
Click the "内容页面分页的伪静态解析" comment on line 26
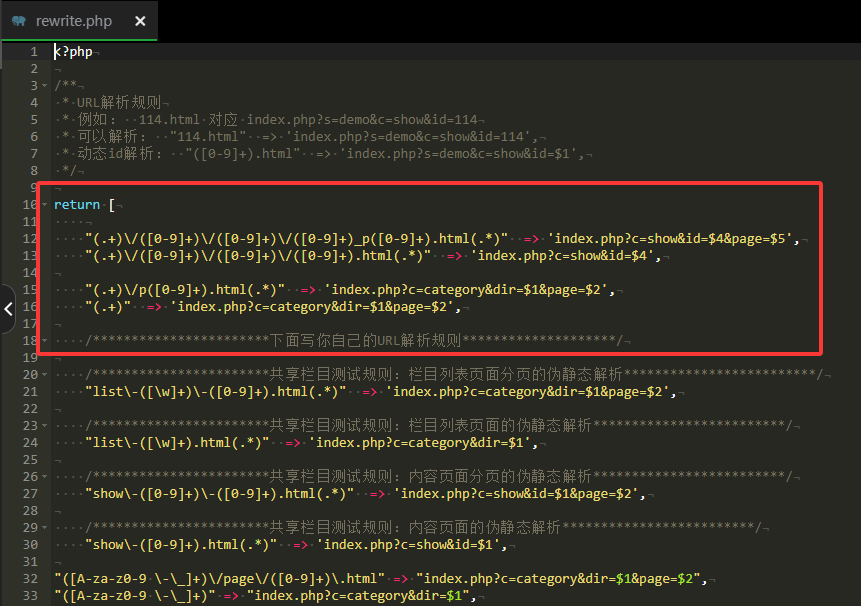500,477
